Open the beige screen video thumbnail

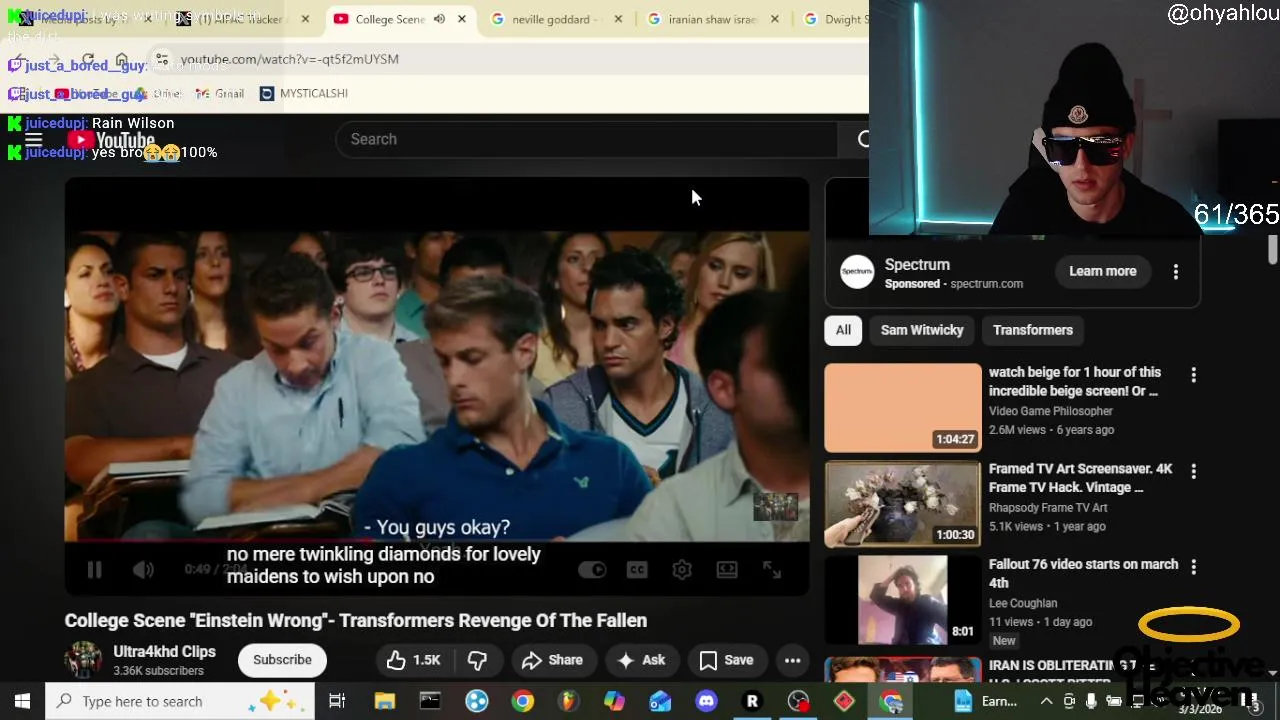click(903, 408)
